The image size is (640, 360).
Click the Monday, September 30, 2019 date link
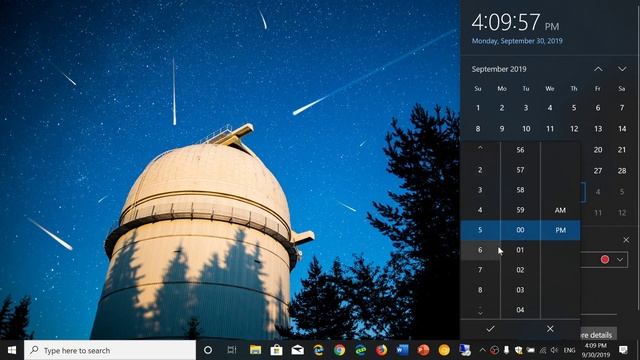[517, 41]
